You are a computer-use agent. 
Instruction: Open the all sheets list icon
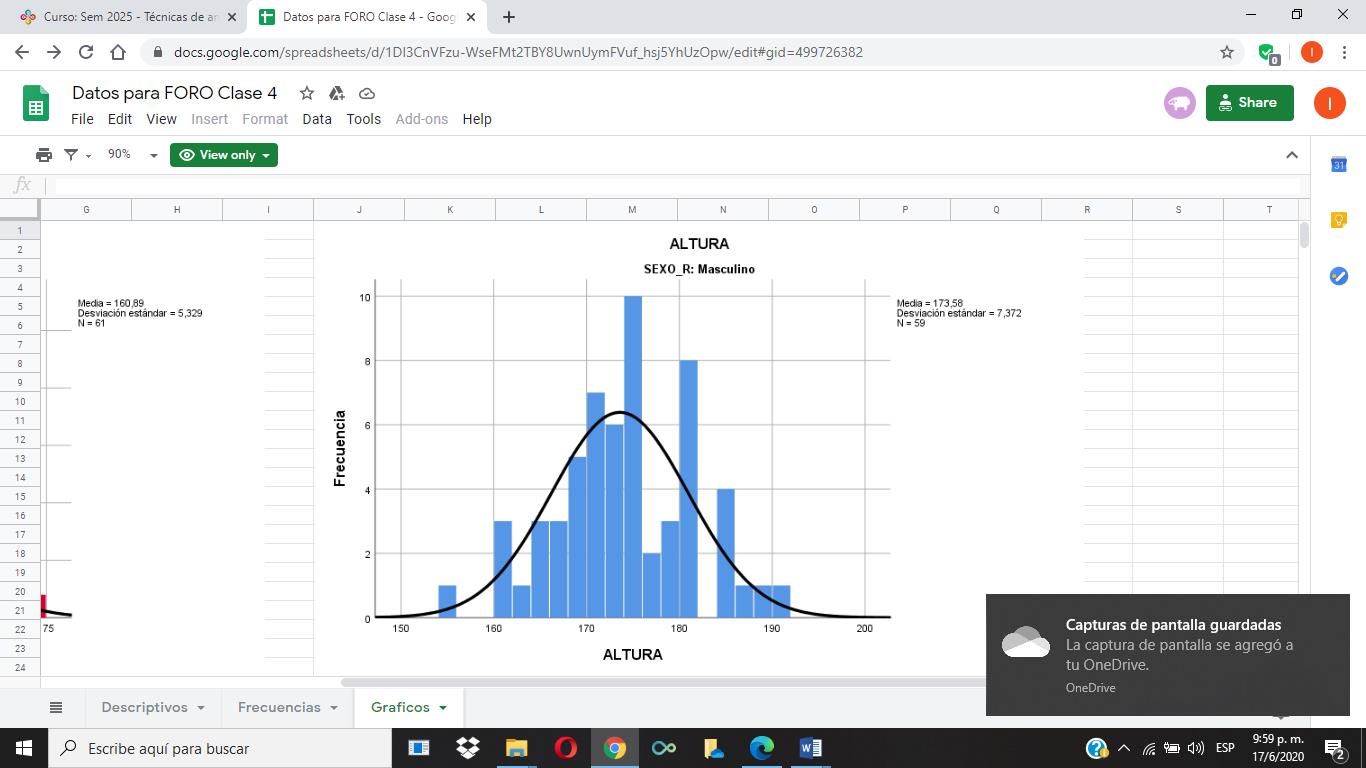56,707
